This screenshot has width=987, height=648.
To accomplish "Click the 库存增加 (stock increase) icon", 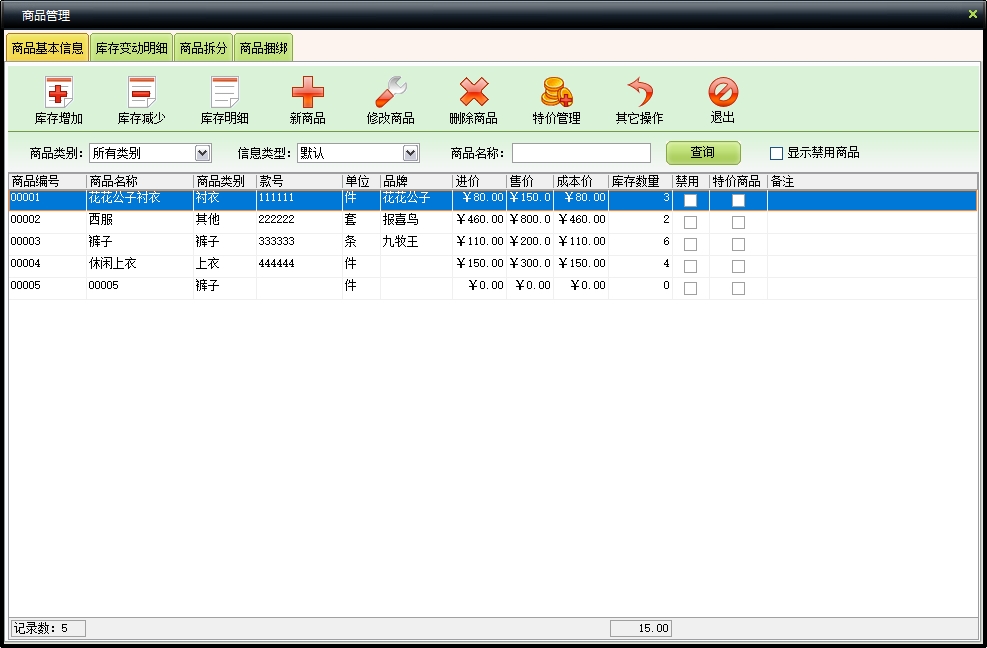I will coord(58,93).
